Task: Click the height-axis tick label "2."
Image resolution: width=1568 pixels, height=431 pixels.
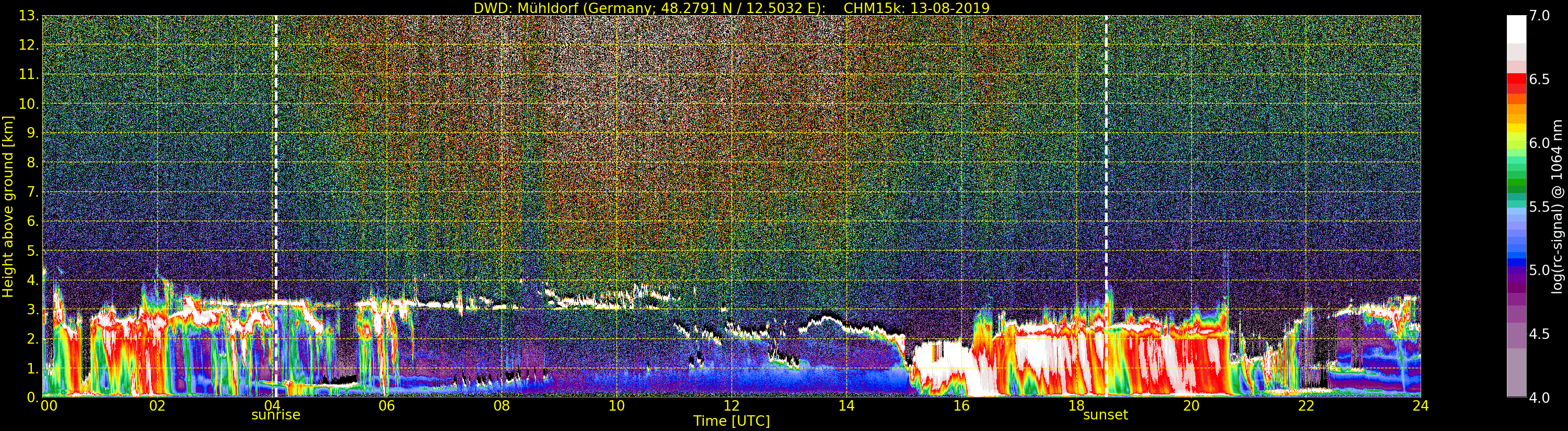Action: [32, 338]
